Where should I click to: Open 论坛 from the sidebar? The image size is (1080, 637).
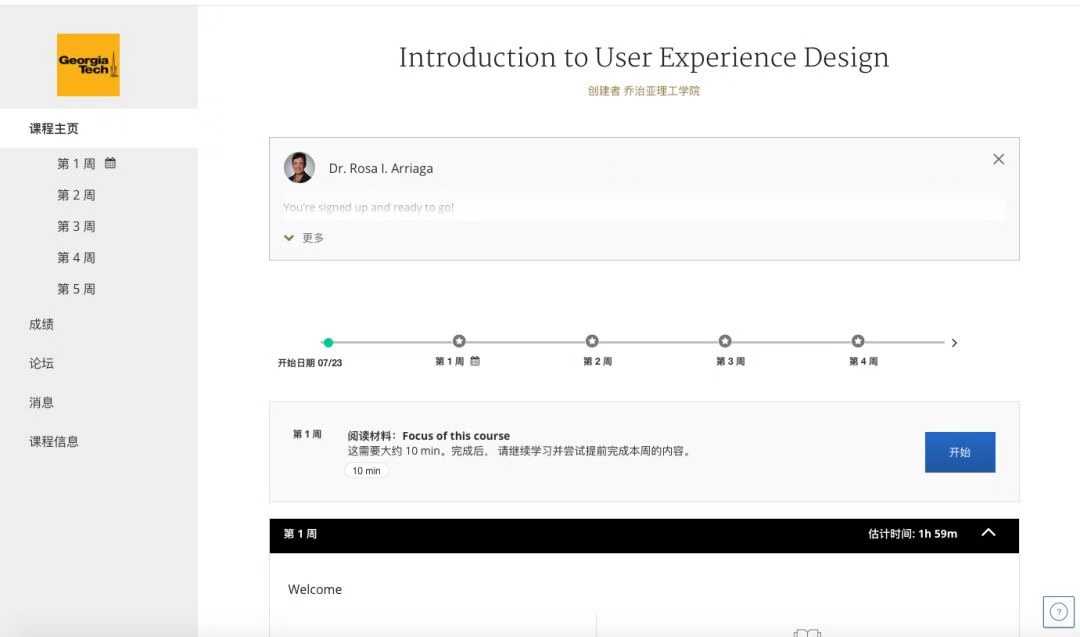tap(42, 363)
